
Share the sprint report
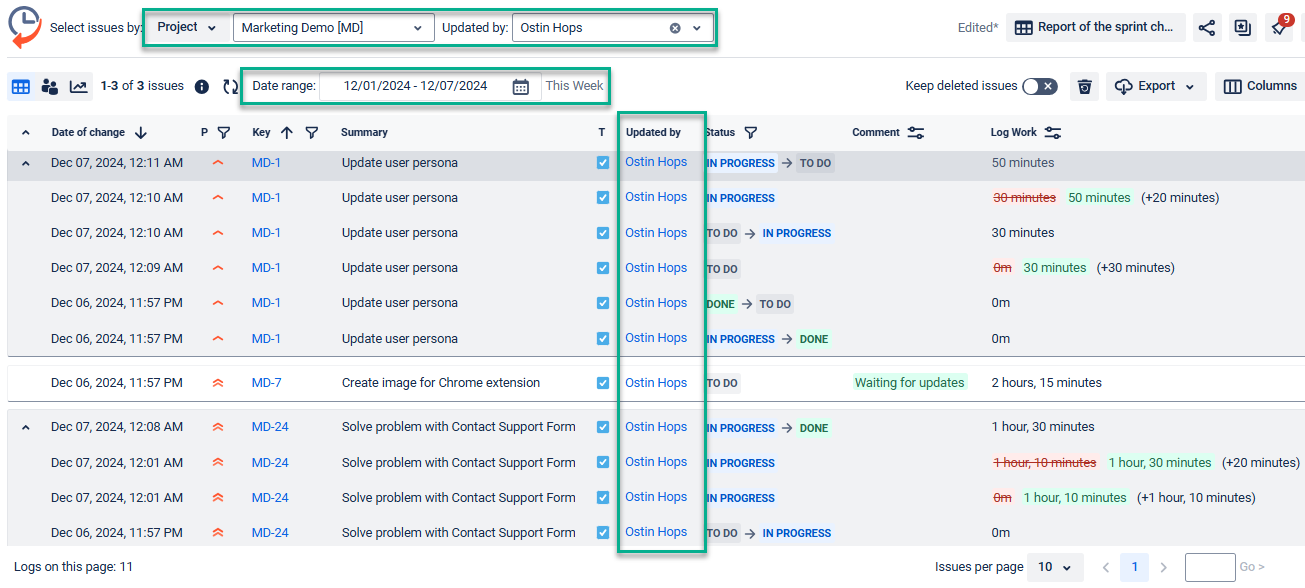click(x=1206, y=28)
